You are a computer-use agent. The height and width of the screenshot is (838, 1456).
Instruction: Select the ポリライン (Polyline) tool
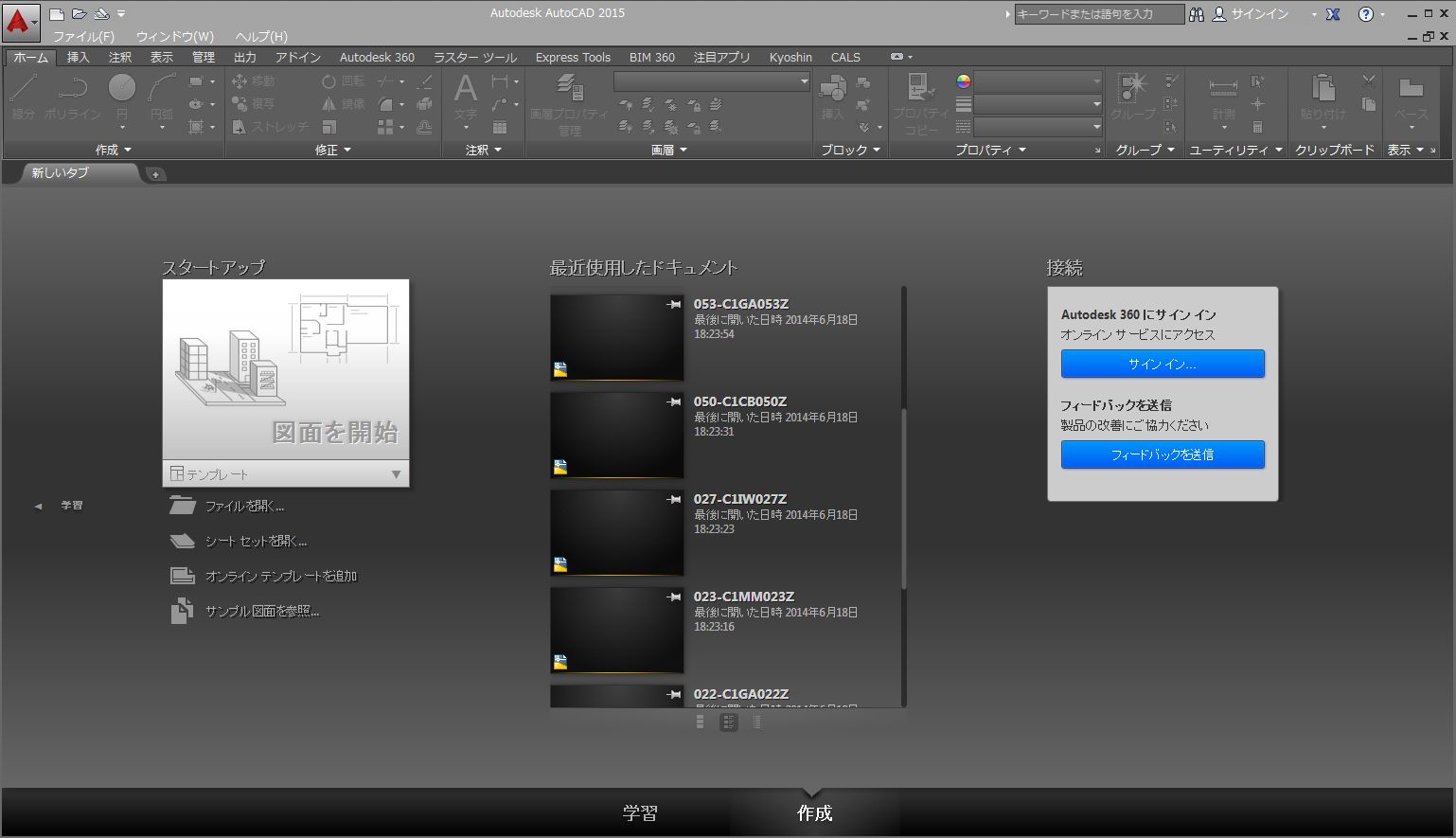[x=72, y=97]
